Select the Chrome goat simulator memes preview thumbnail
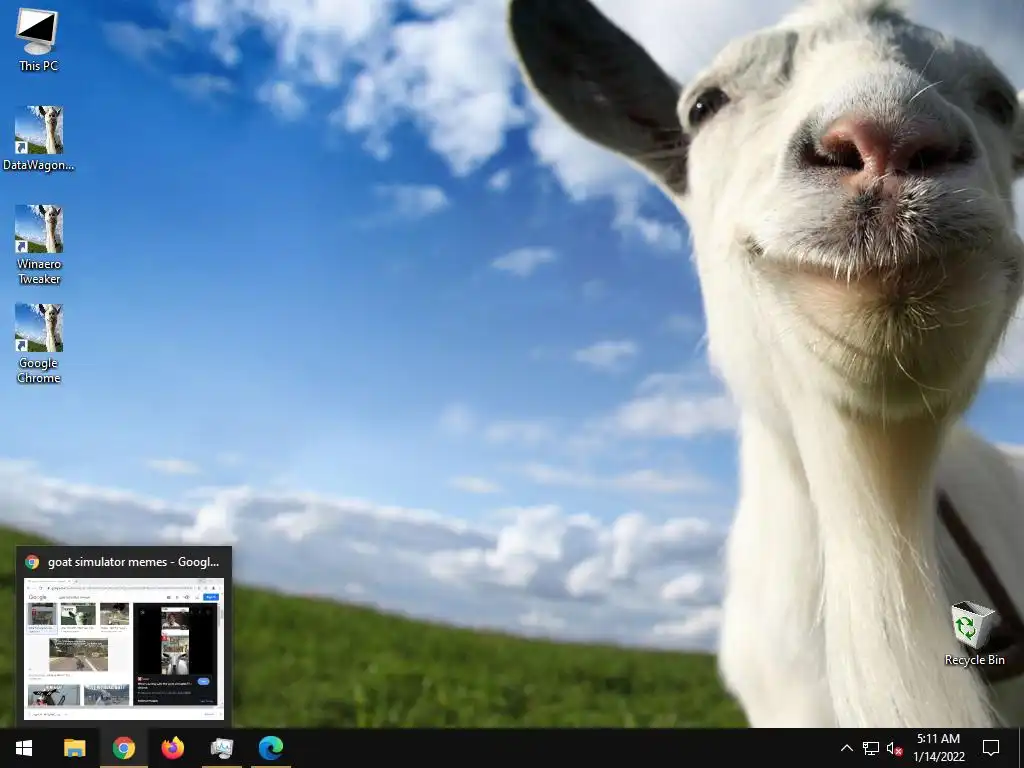This screenshot has height=768, width=1024. pyautogui.click(x=124, y=648)
